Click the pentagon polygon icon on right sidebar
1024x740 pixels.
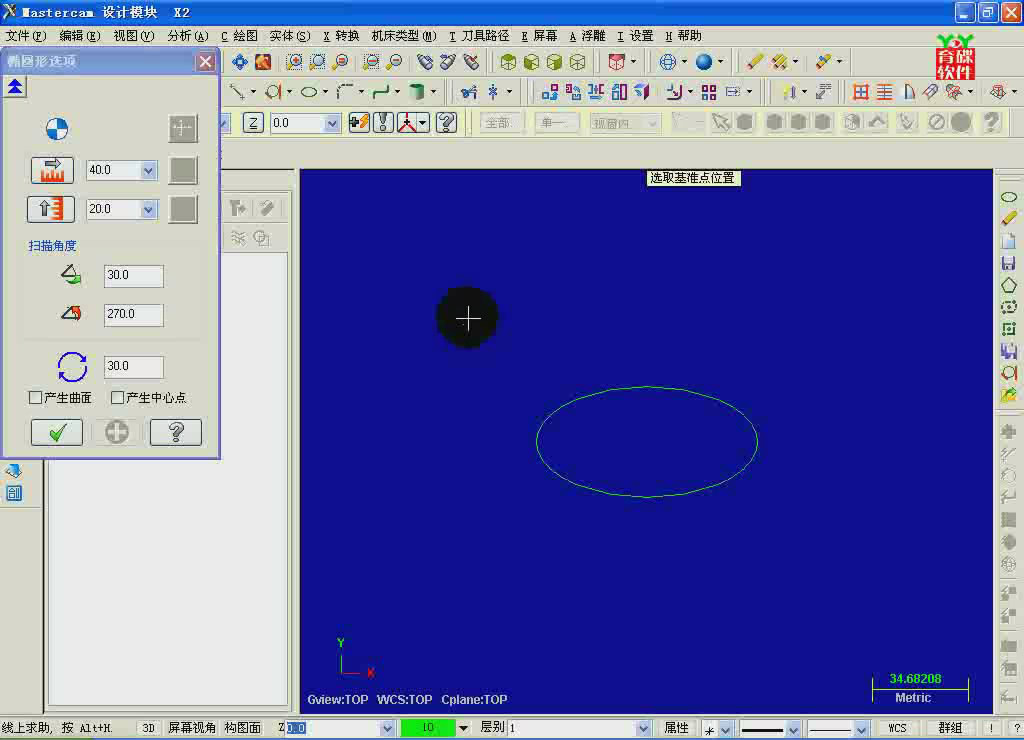coord(1008,285)
